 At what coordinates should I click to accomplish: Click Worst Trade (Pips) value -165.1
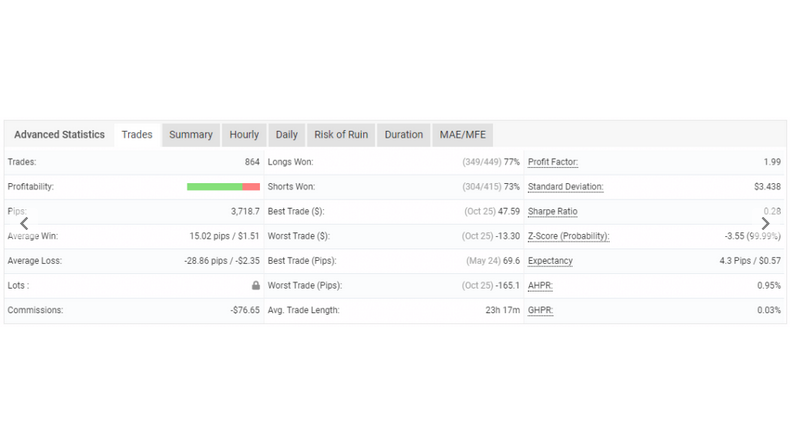click(x=508, y=285)
